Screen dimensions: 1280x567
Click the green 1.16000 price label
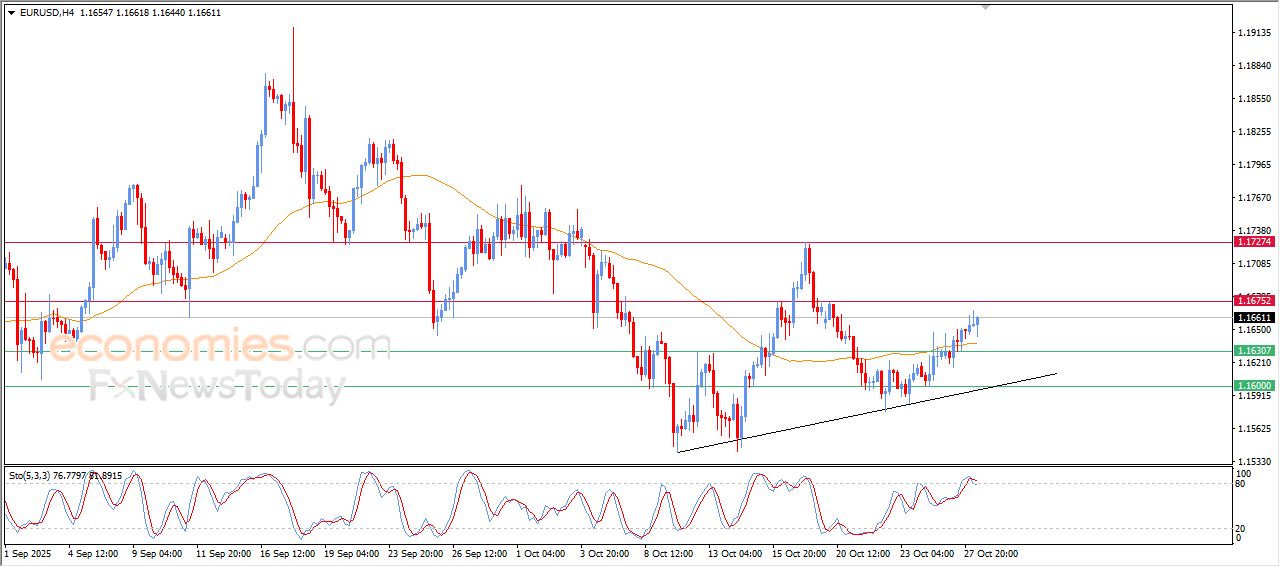[1253, 386]
